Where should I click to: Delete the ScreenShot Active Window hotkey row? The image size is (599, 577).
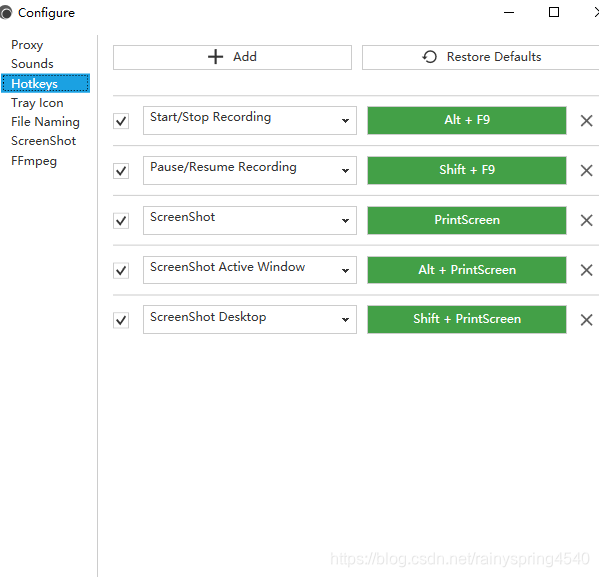coord(586,270)
